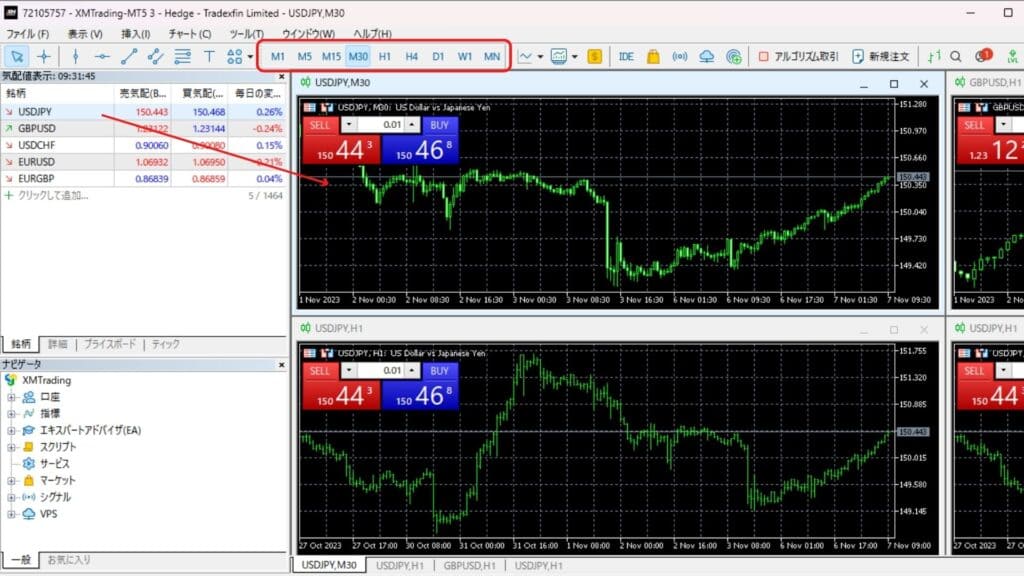1024x576 pixels.
Task: Expand the 口座 node in Navigator
Action: [11, 397]
